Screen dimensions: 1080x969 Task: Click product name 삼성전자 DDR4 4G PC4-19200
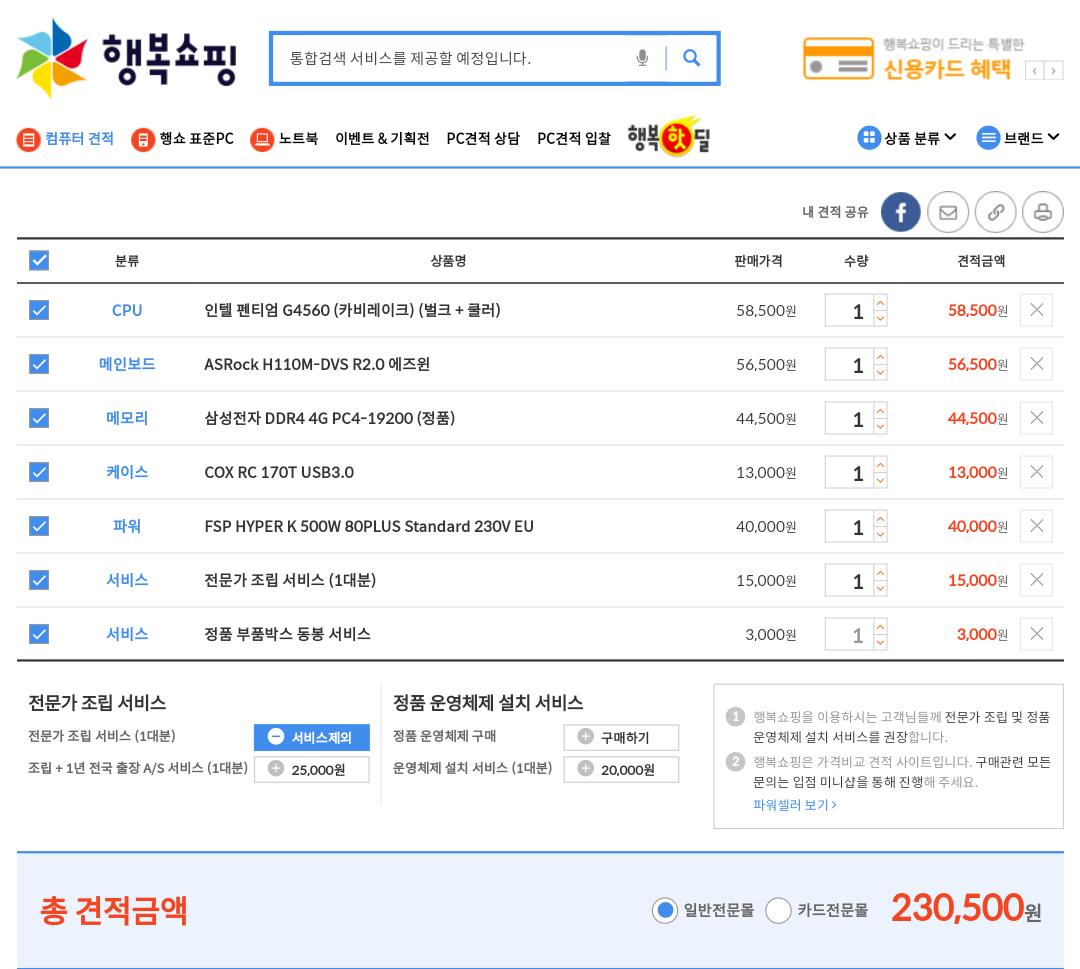tap(329, 418)
